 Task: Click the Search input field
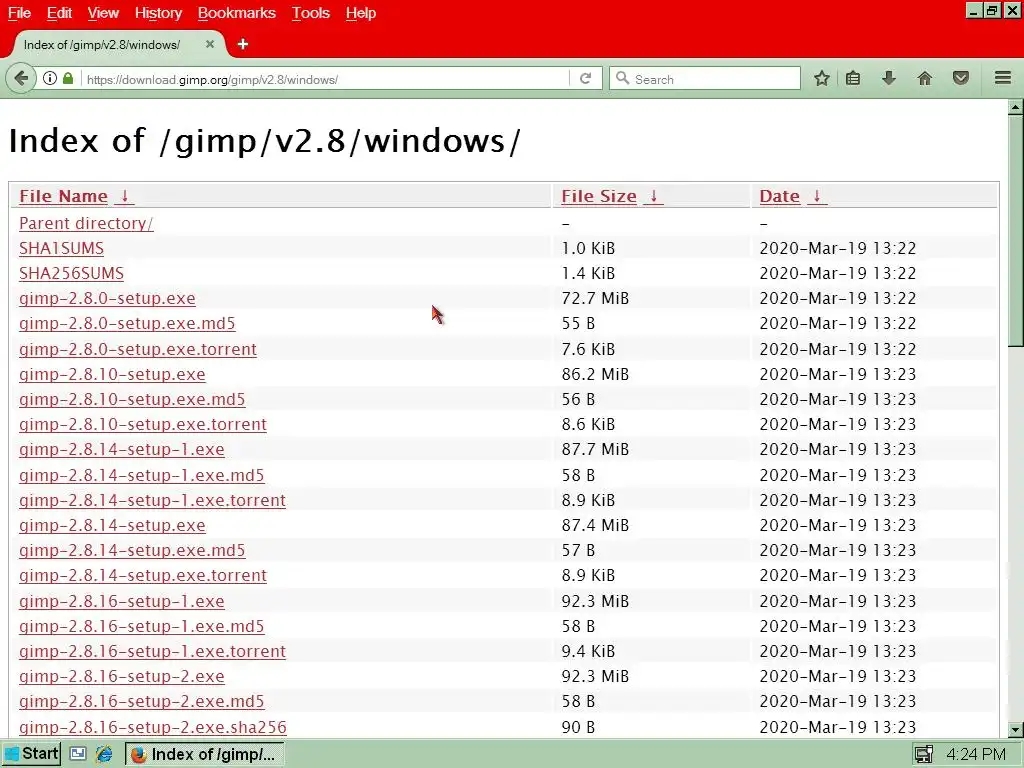pyautogui.click(x=705, y=79)
